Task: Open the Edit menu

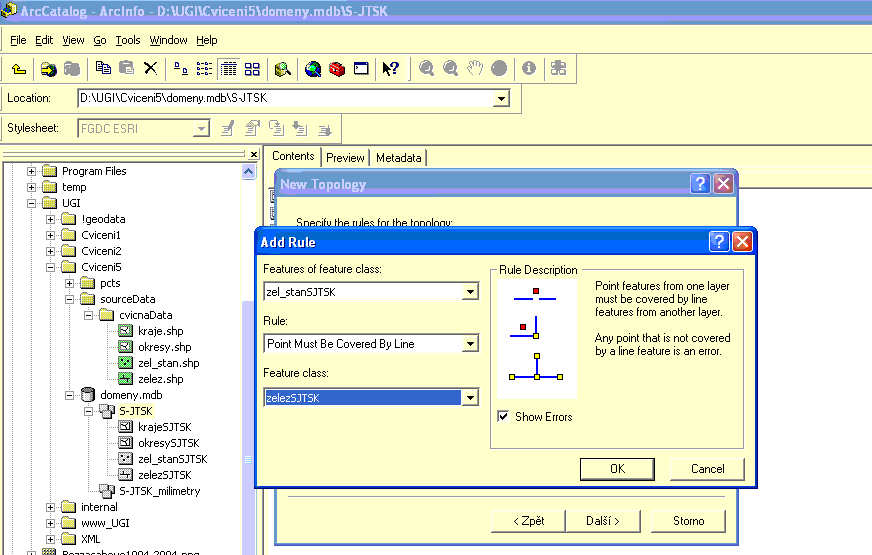Action: coord(44,40)
